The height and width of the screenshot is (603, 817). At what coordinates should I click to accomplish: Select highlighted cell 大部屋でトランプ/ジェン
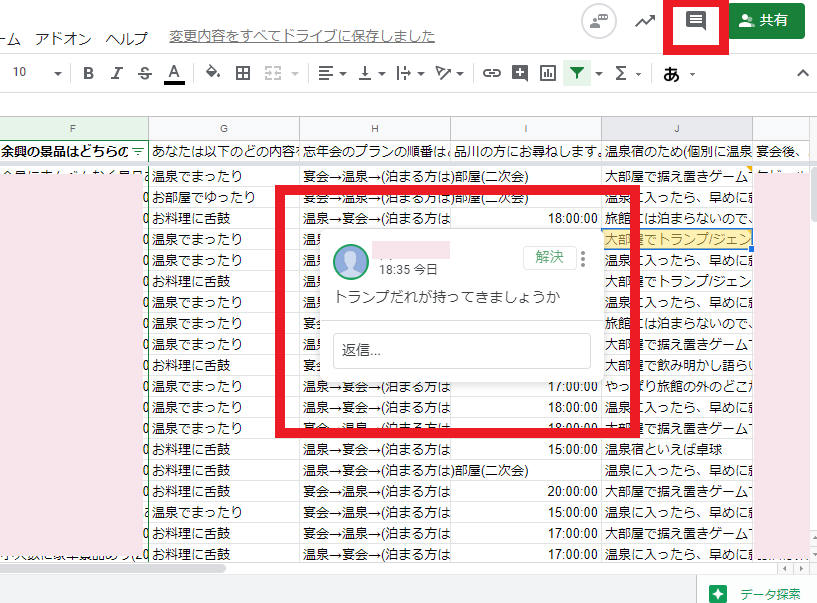click(677, 239)
